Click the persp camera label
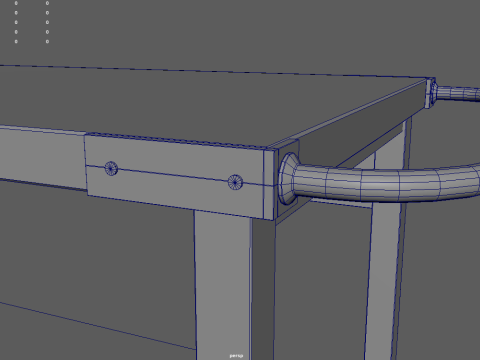 236,356
